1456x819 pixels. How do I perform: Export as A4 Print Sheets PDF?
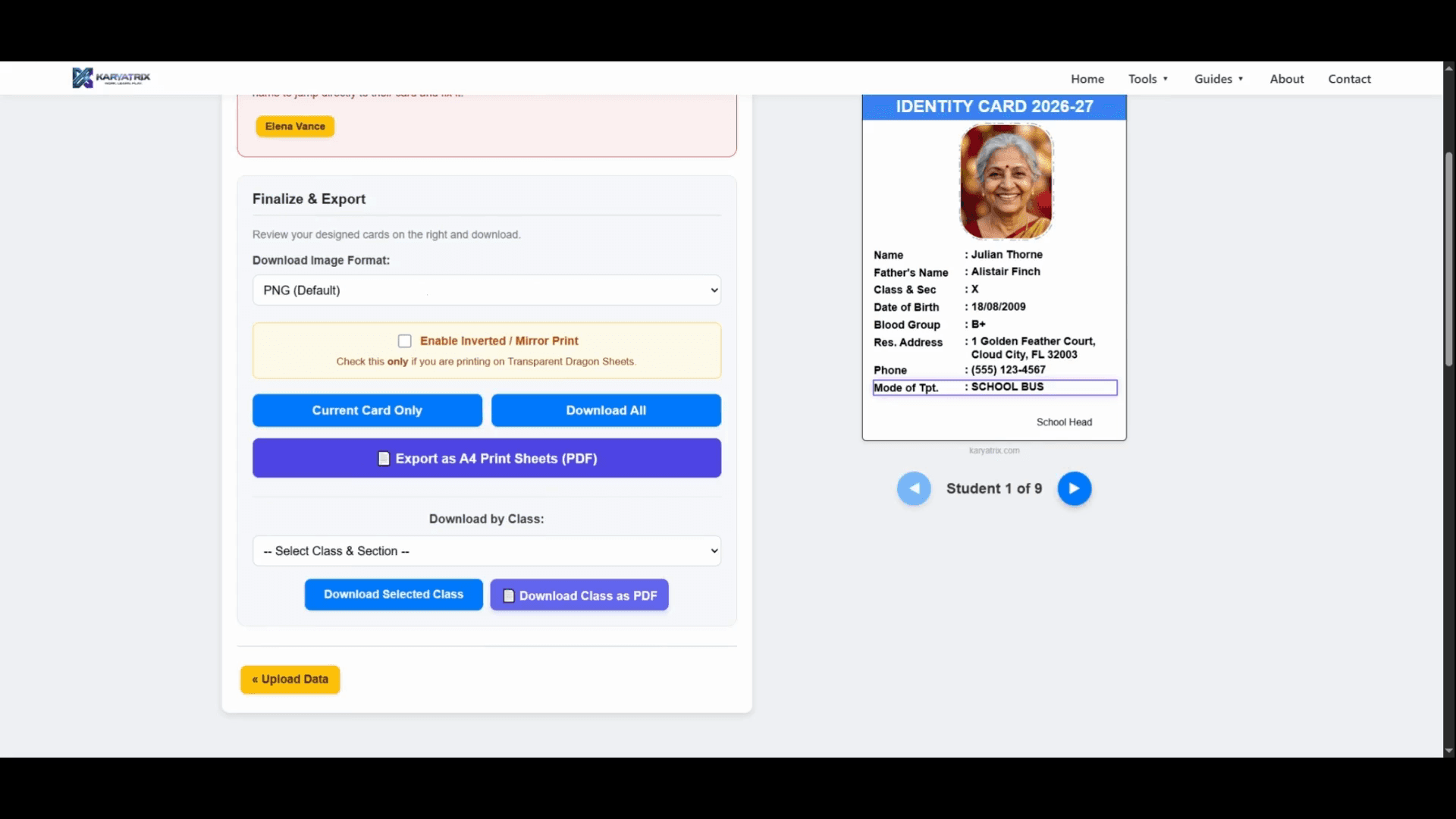[487, 458]
